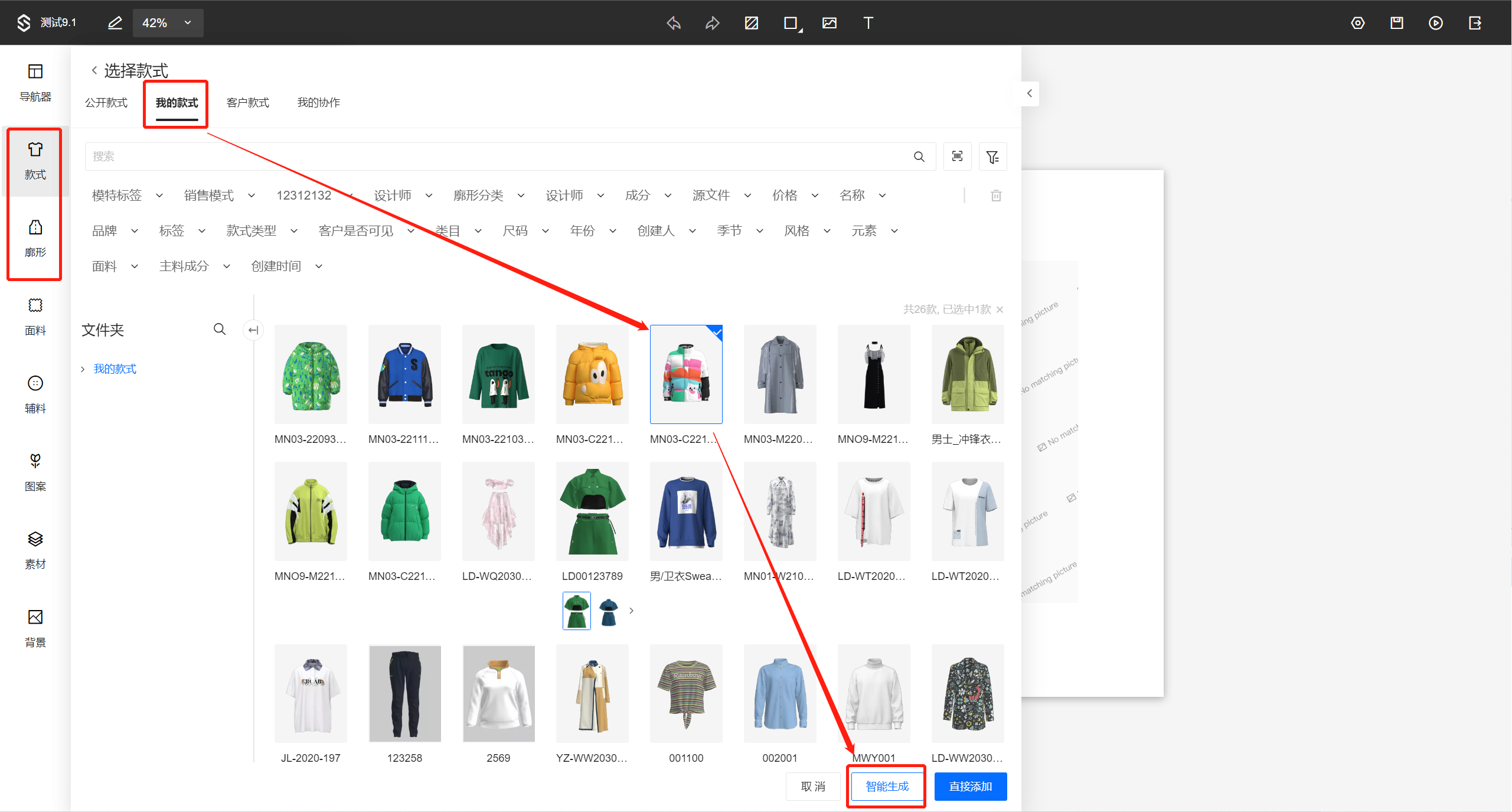Choose the blue color variant of LD00123789
The height and width of the screenshot is (812, 1512).
(x=608, y=611)
